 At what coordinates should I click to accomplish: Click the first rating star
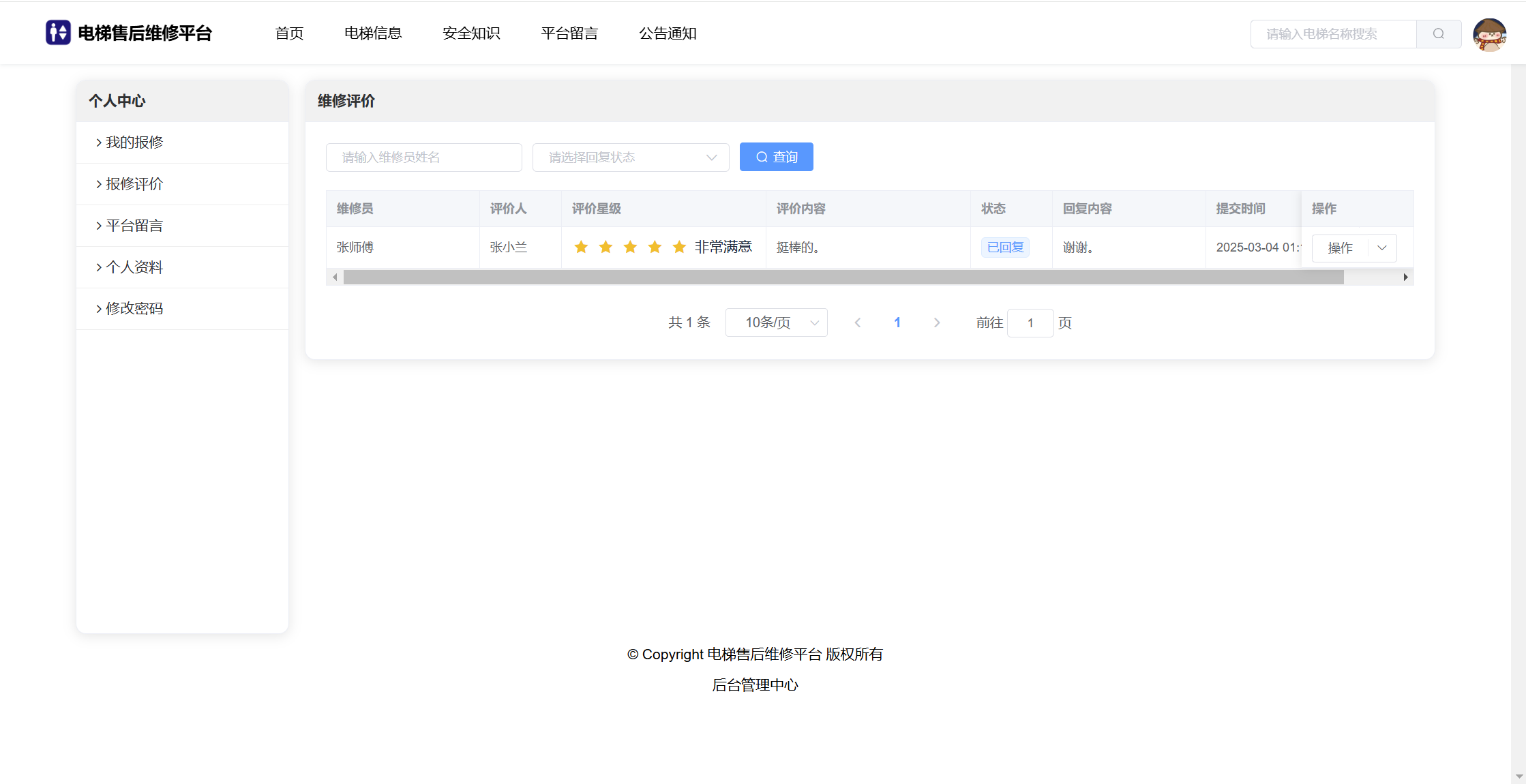[x=581, y=247]
